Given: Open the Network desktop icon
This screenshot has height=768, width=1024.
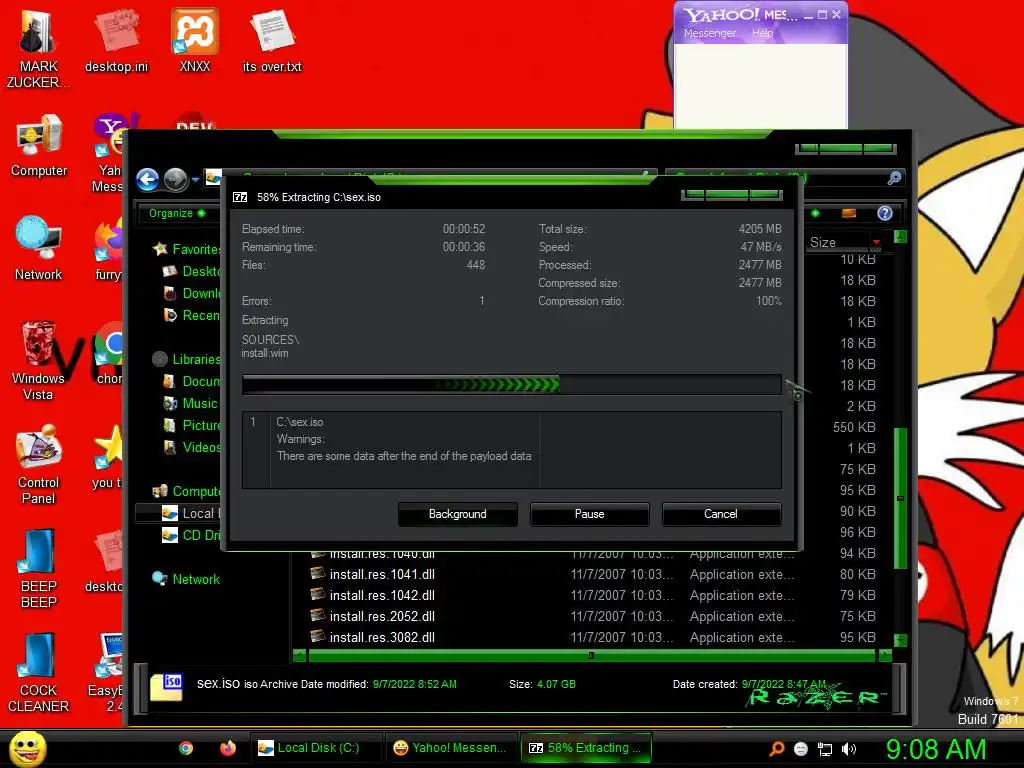Looking at the screenshot, I should (x=39, y=249).
